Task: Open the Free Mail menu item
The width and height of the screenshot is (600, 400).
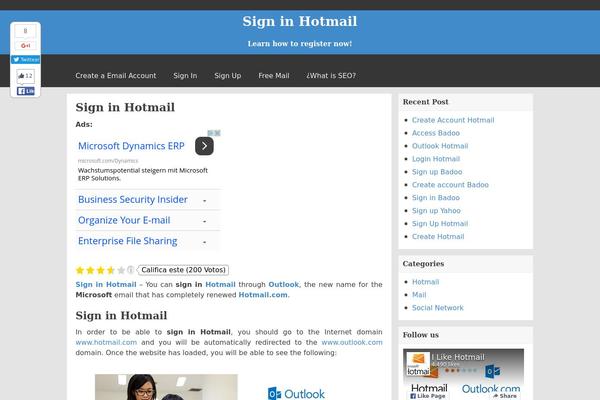Action: coord(274,76)
